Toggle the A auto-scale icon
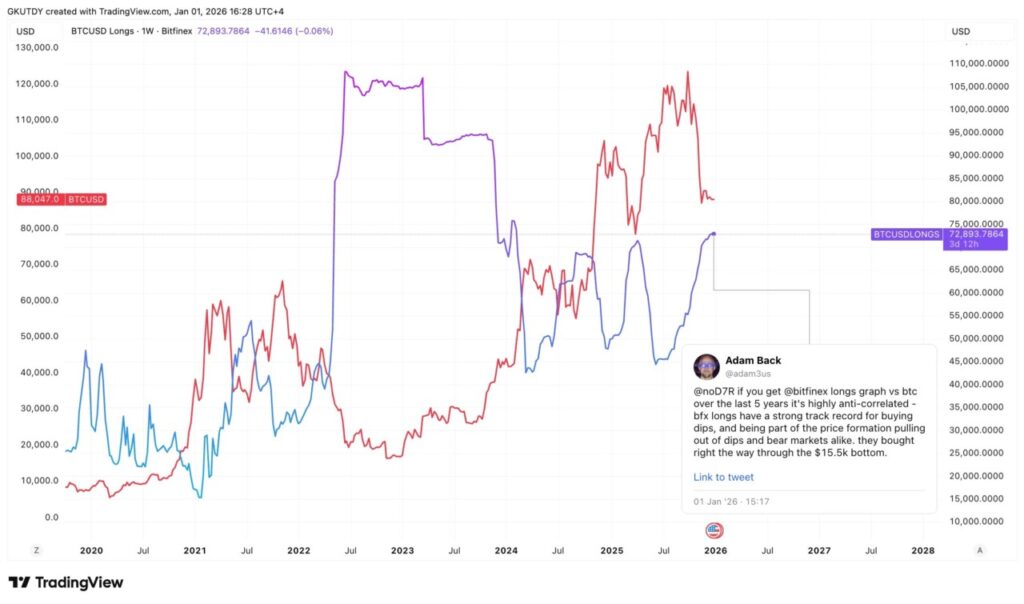The image size is (1024, 604). click(979, 550)
